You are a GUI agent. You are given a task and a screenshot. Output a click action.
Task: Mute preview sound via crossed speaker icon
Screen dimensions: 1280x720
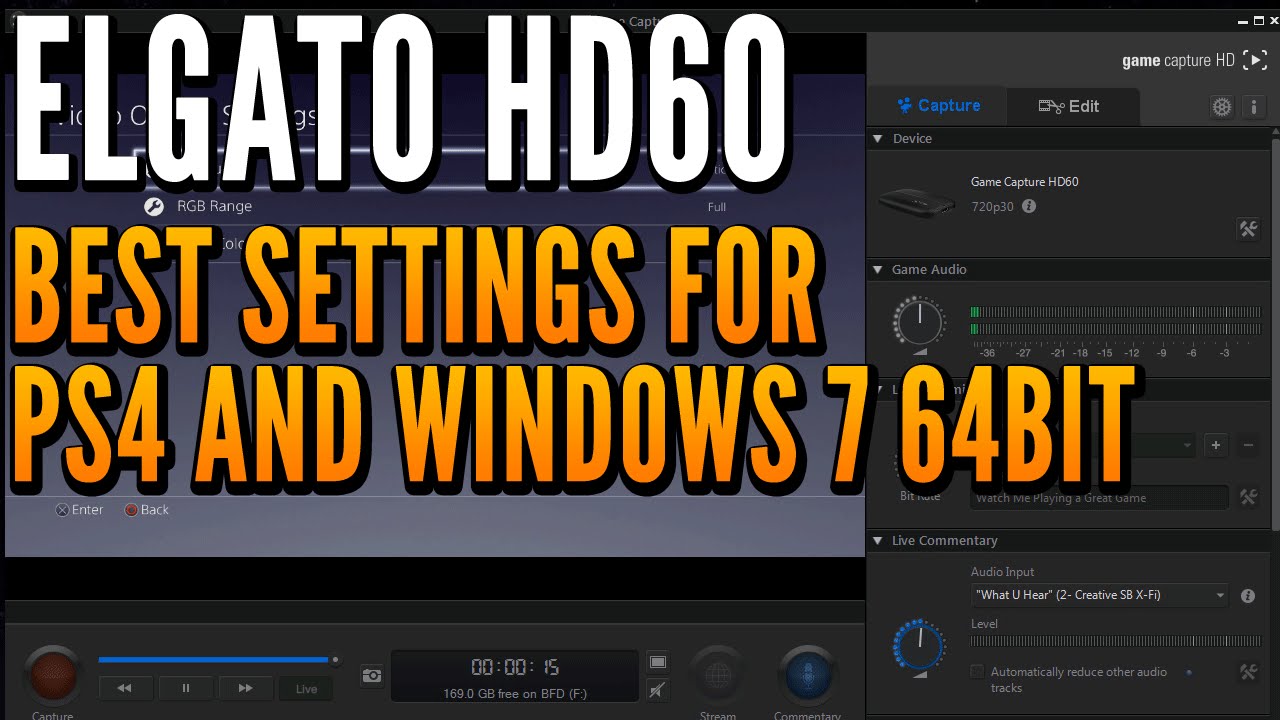click(x=657, y=689)
